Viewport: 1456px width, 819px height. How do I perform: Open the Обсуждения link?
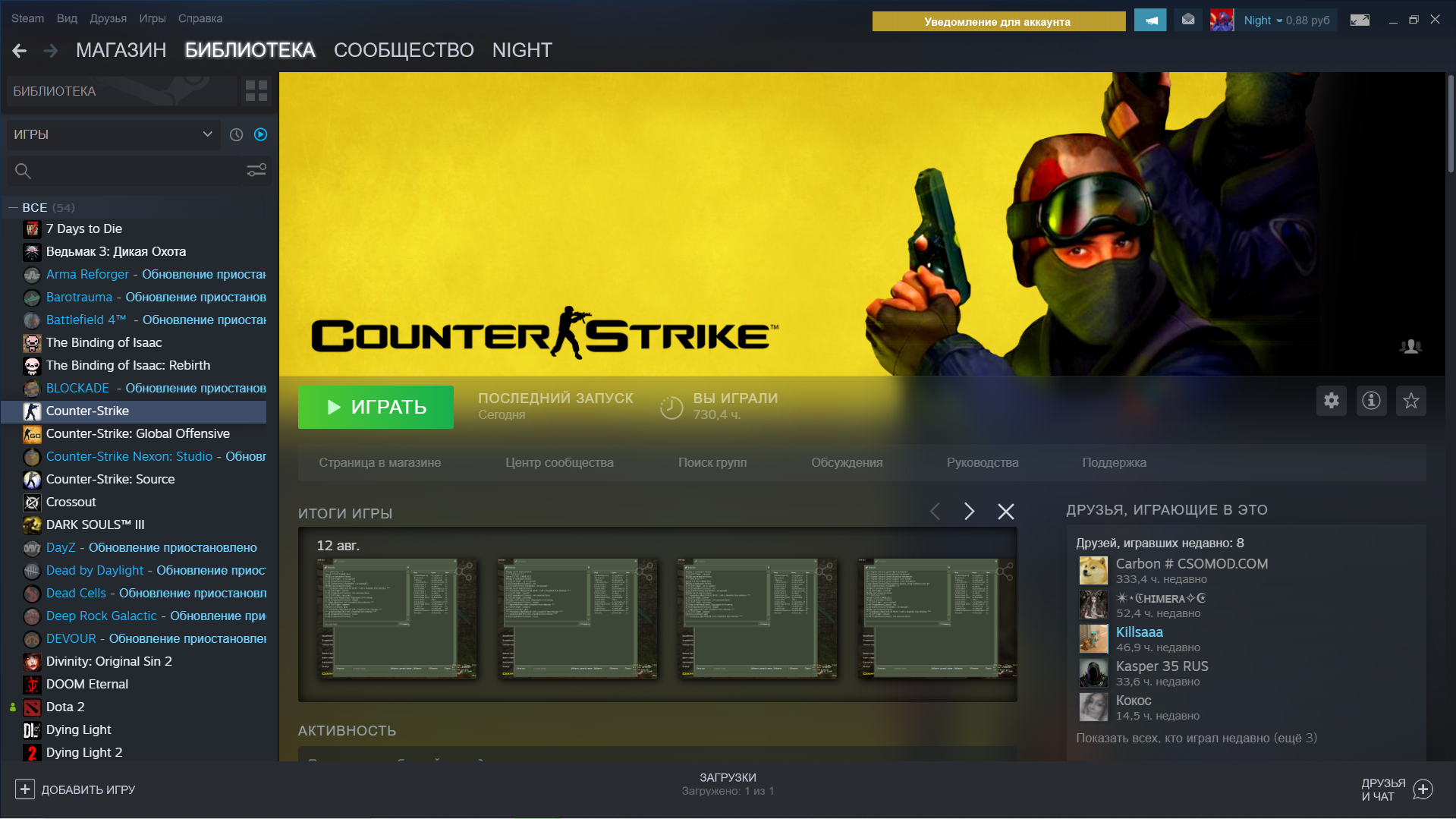[x=847, y=462]
